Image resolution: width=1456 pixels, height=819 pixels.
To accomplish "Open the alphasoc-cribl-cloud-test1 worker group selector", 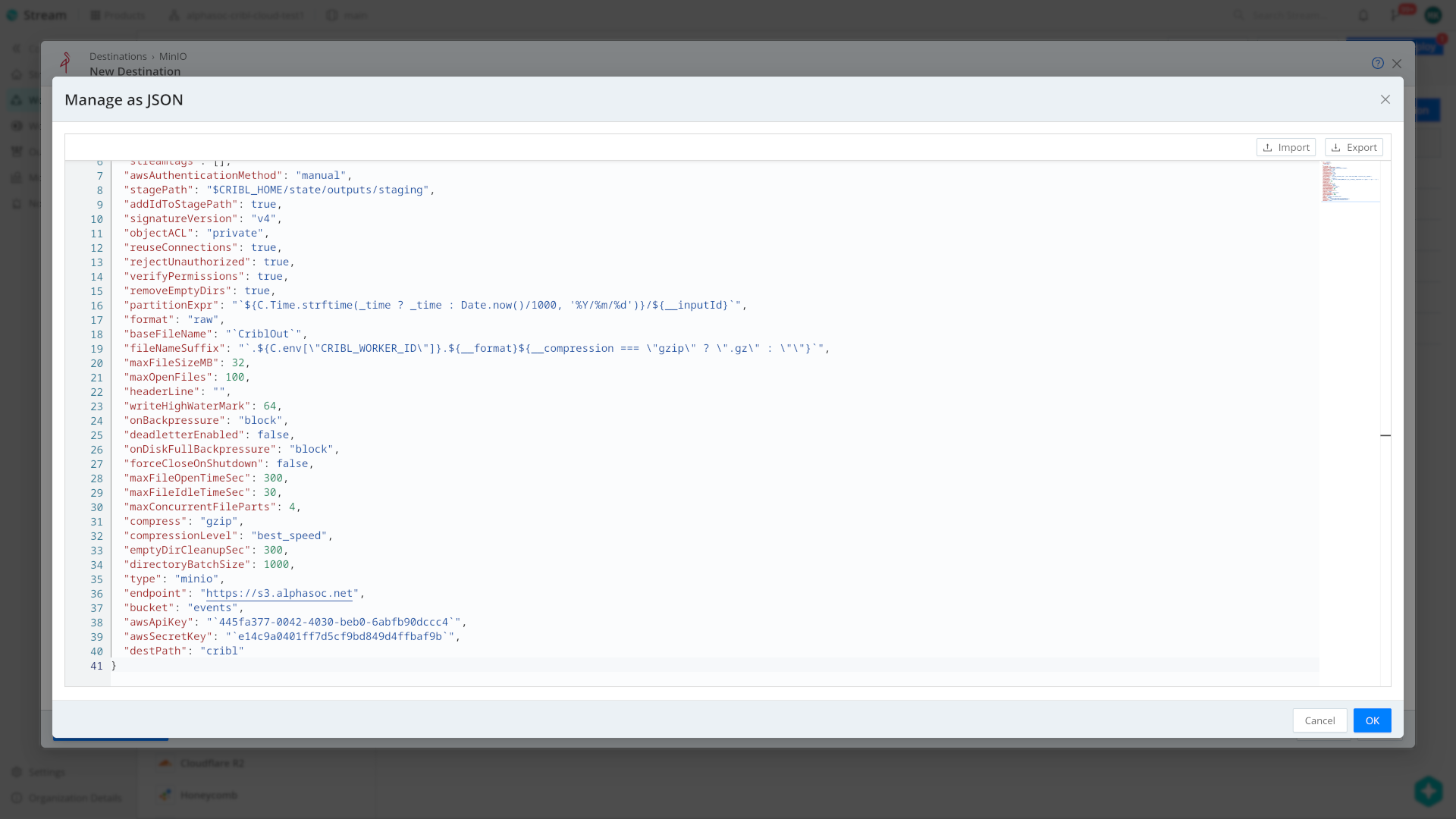I will (235, 15).
